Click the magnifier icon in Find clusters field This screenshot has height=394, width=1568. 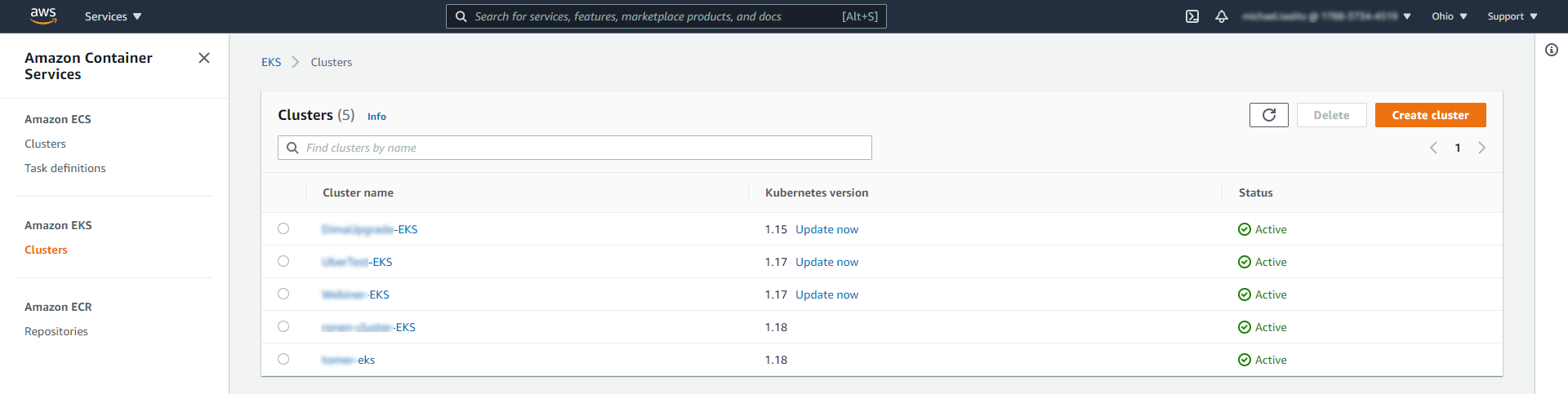tap(292, 148)
